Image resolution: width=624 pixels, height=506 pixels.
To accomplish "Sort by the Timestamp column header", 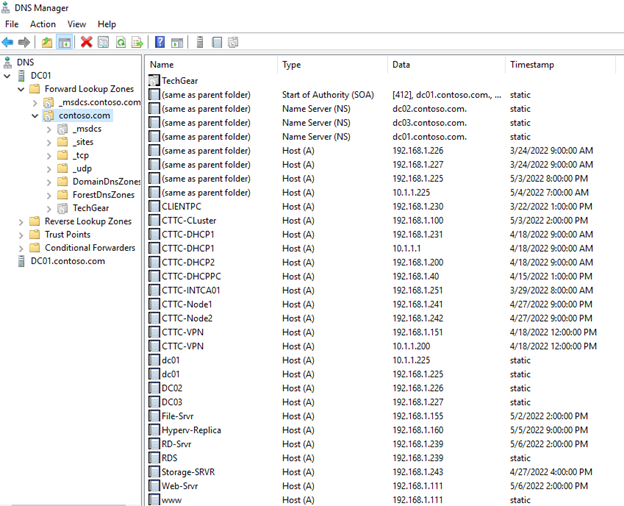I will [x=560, y=64].
